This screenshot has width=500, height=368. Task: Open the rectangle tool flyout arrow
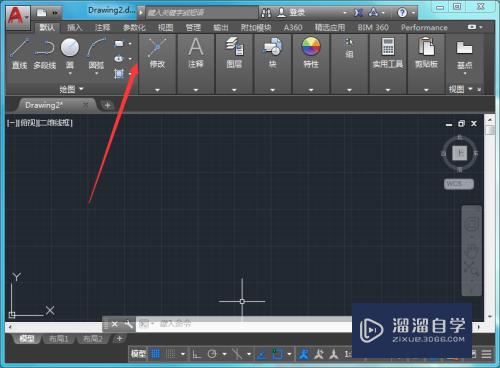(130, 44)
